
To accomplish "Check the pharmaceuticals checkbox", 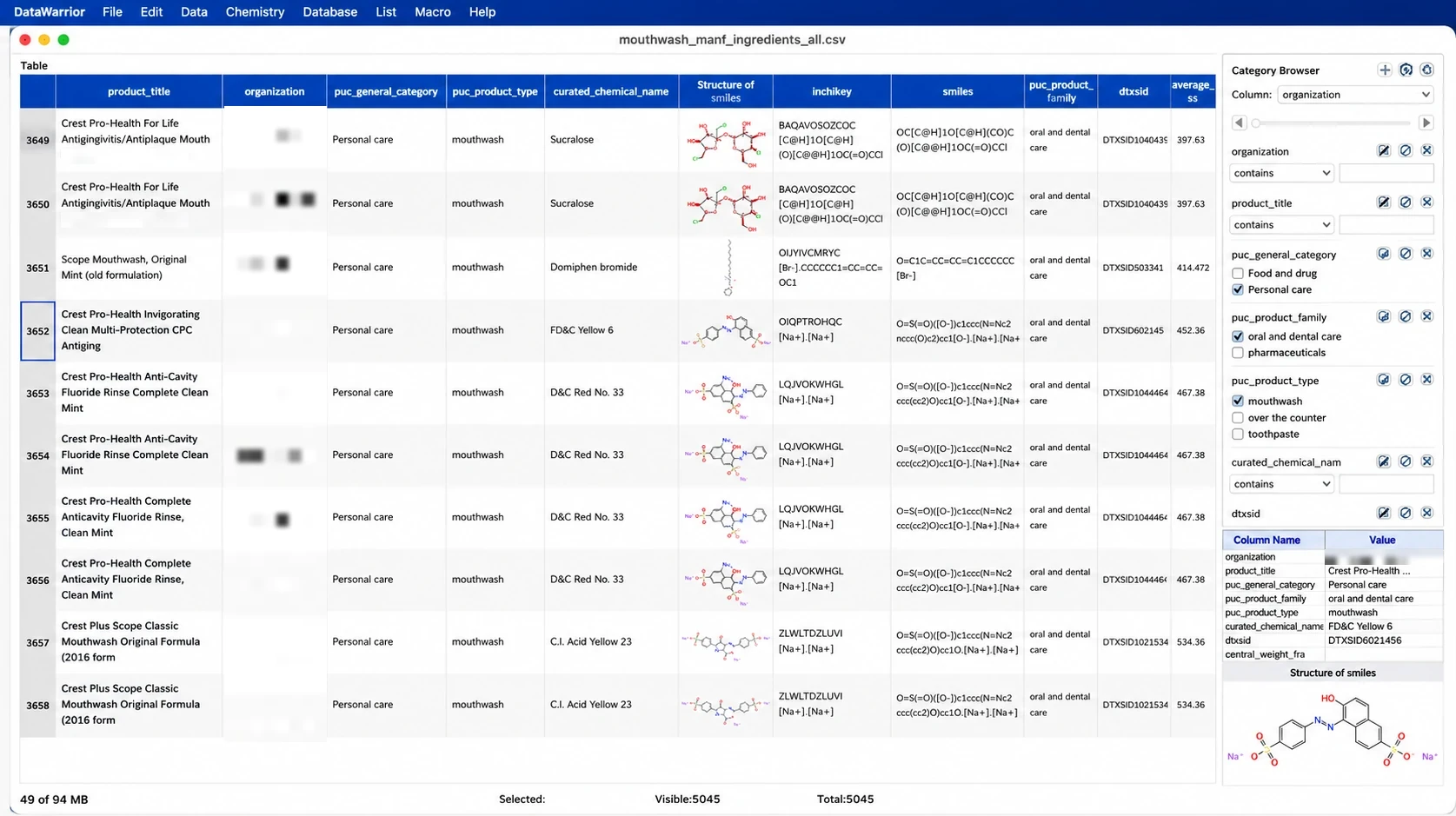I will click(1237, 353).
